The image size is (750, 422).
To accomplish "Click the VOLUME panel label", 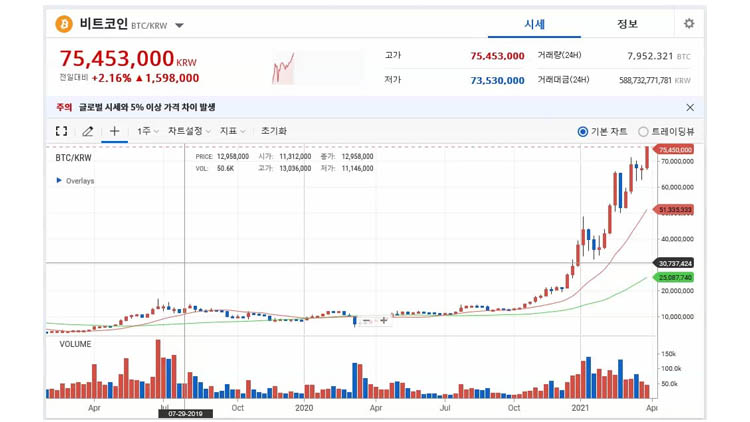I will tap(75, 344).
